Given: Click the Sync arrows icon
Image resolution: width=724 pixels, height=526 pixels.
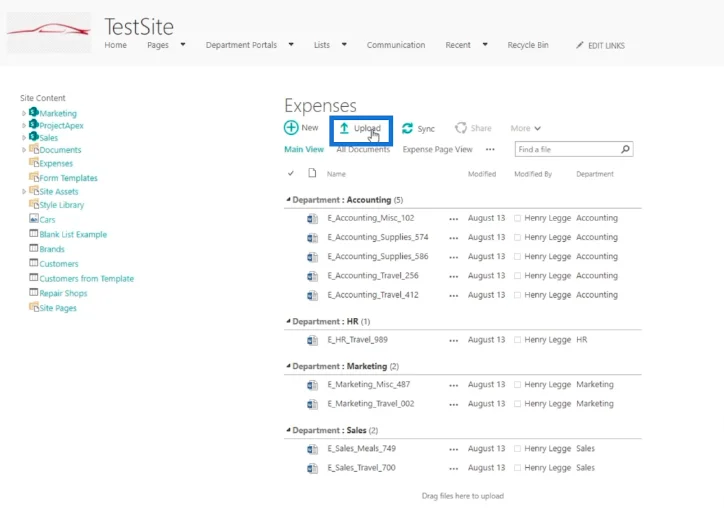Looking at the screenshot, I should pos(407,128).
